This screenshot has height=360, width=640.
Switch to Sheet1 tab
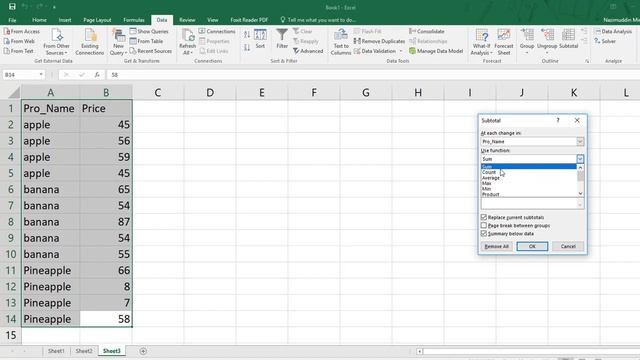(56, 351)
